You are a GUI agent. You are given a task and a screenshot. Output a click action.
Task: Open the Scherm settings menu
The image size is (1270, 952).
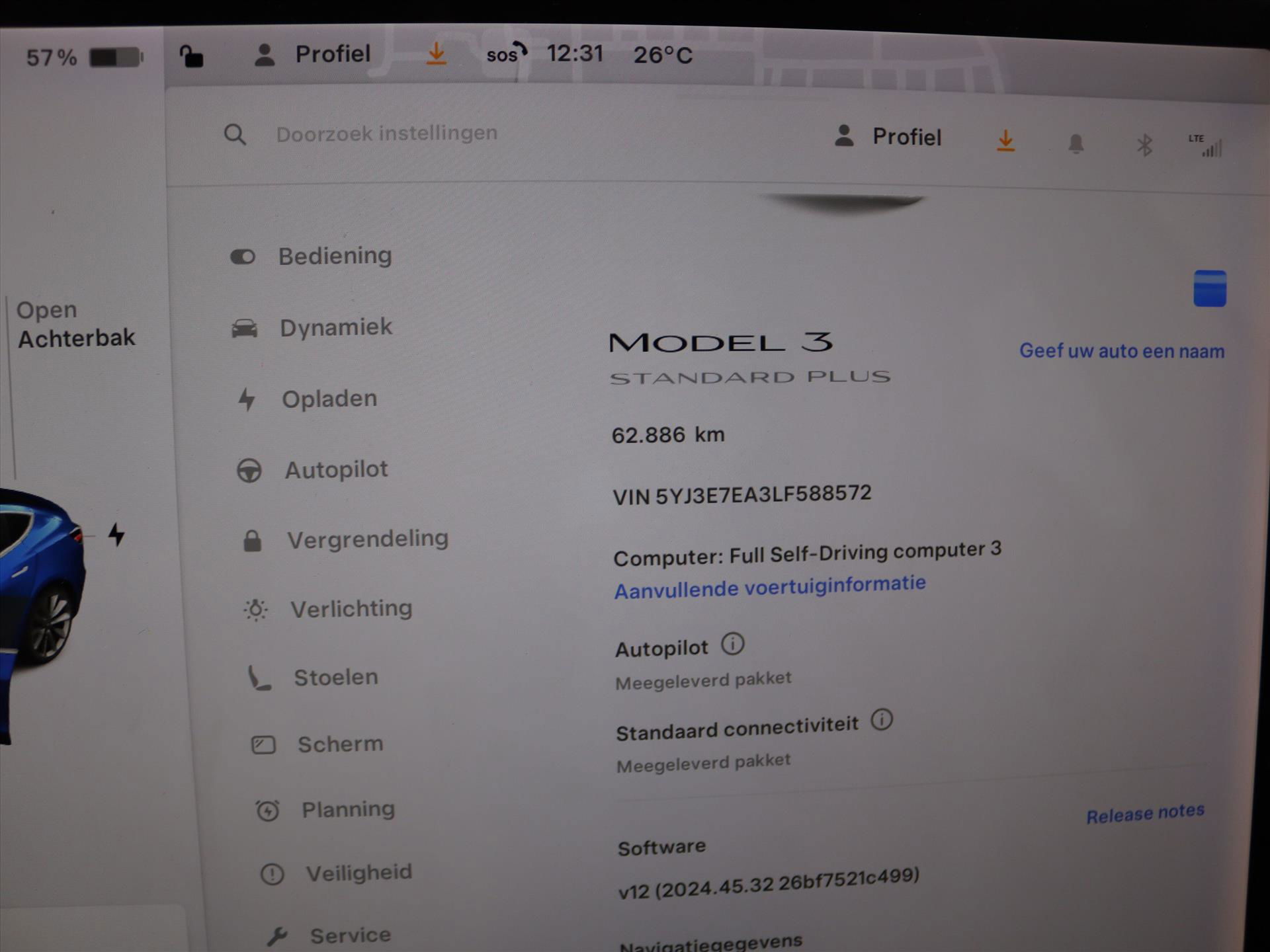coord(317,745)
